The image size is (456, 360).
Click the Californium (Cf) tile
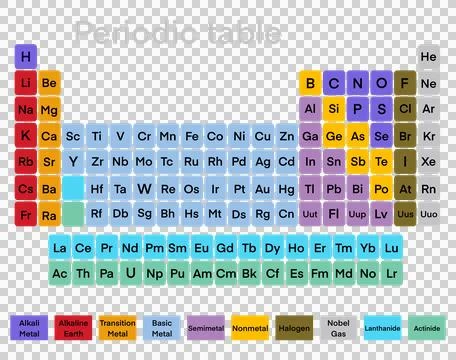tap(272, 273)
